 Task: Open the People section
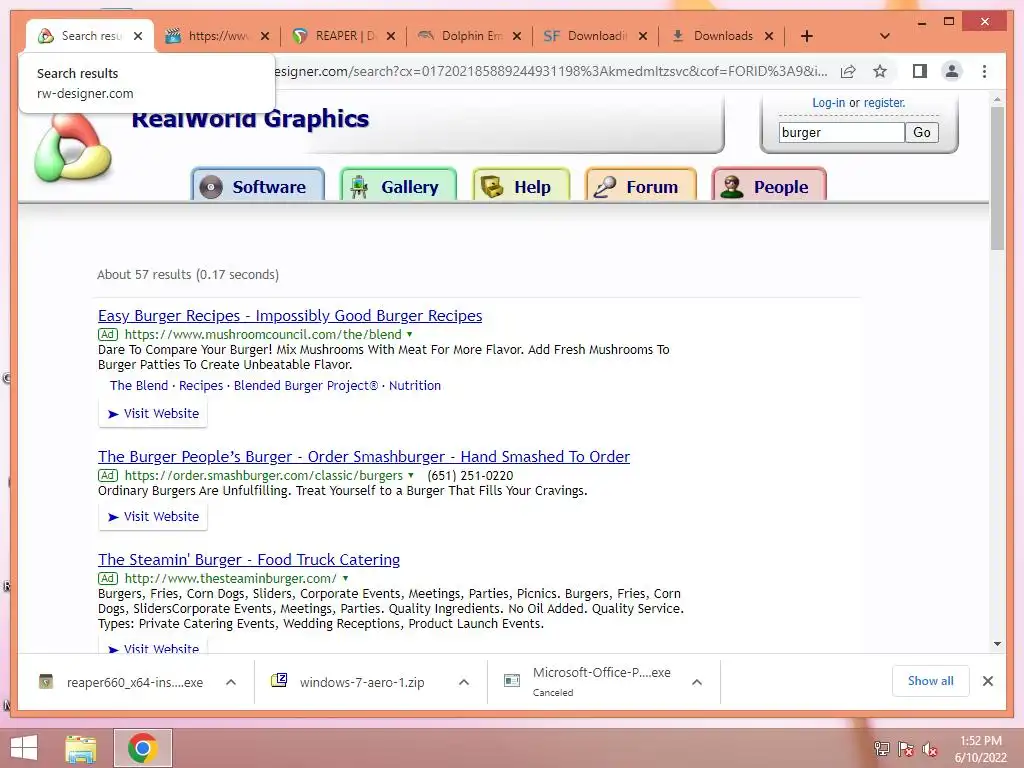click(x=769, y=187)
